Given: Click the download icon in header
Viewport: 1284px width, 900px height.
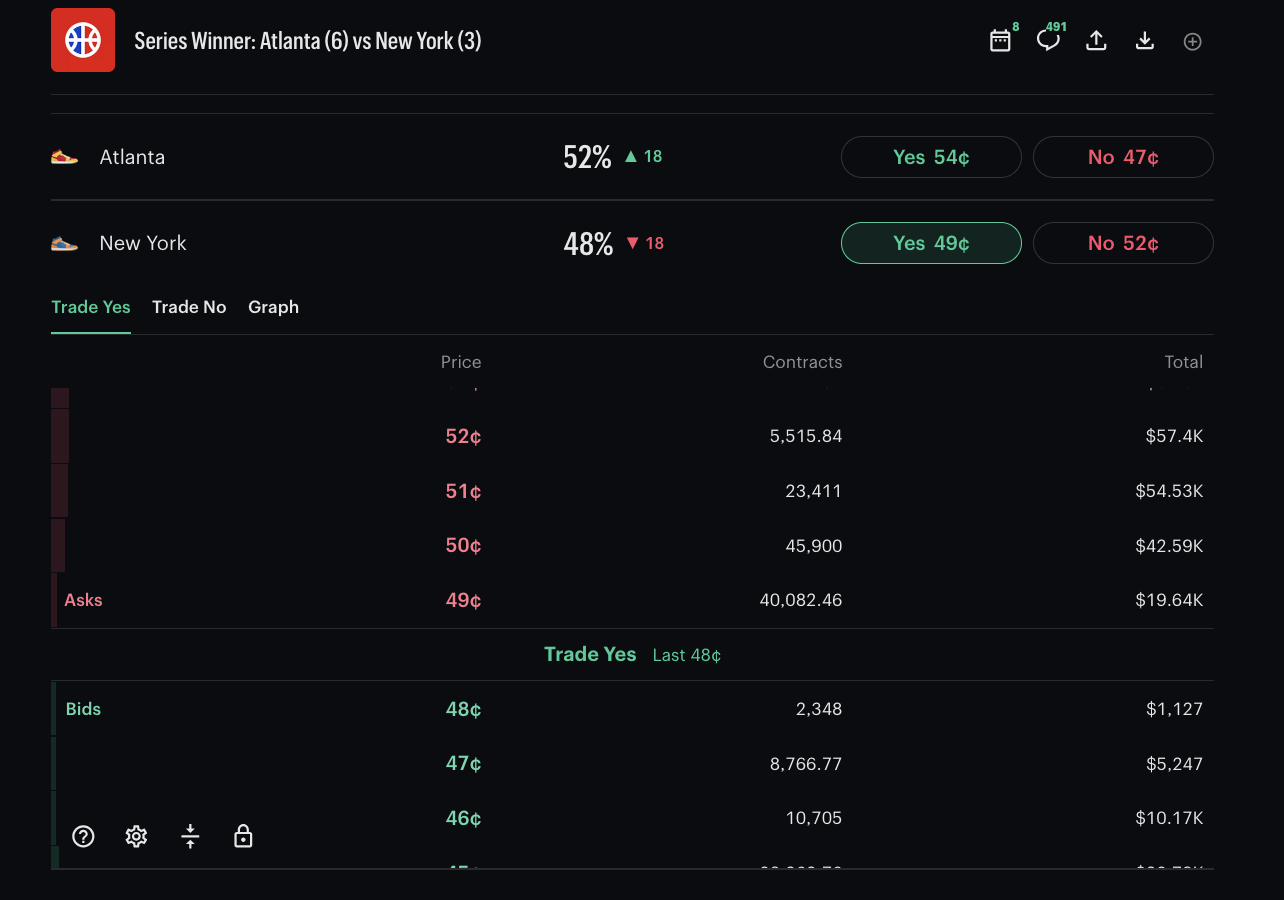Looking at the screenshot, I should coord(1145,41).
